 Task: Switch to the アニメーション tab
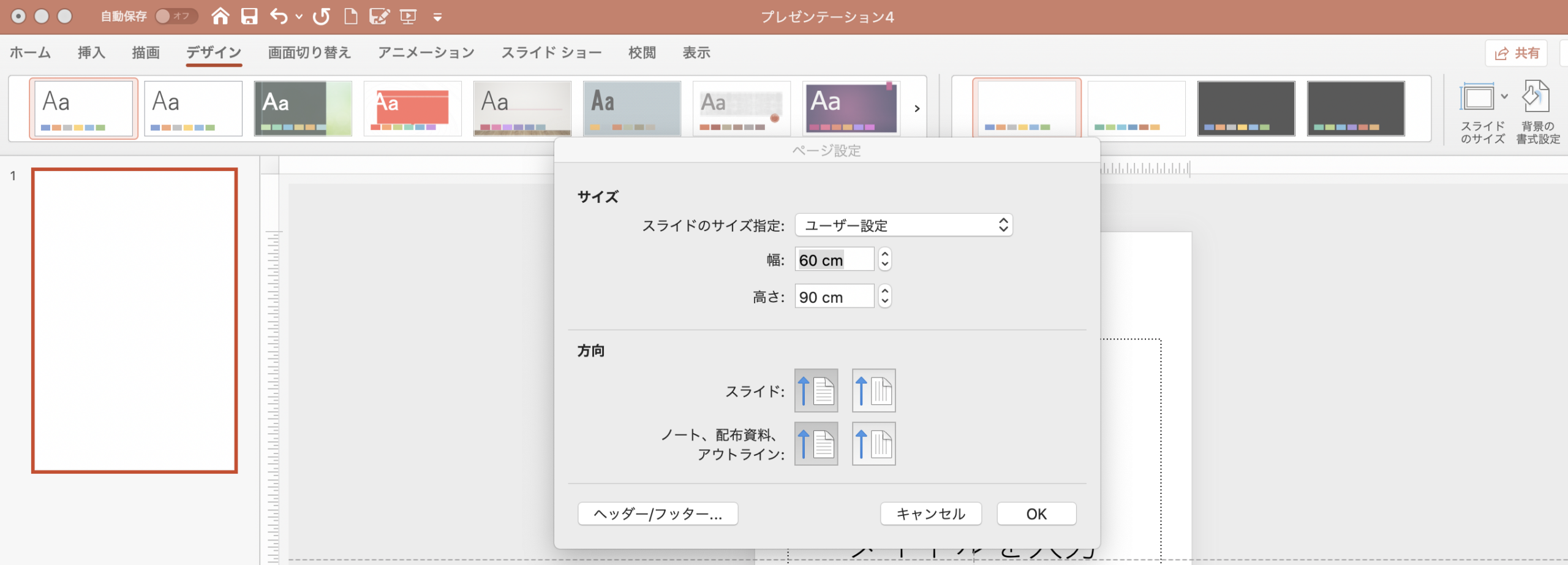point(426,53)
